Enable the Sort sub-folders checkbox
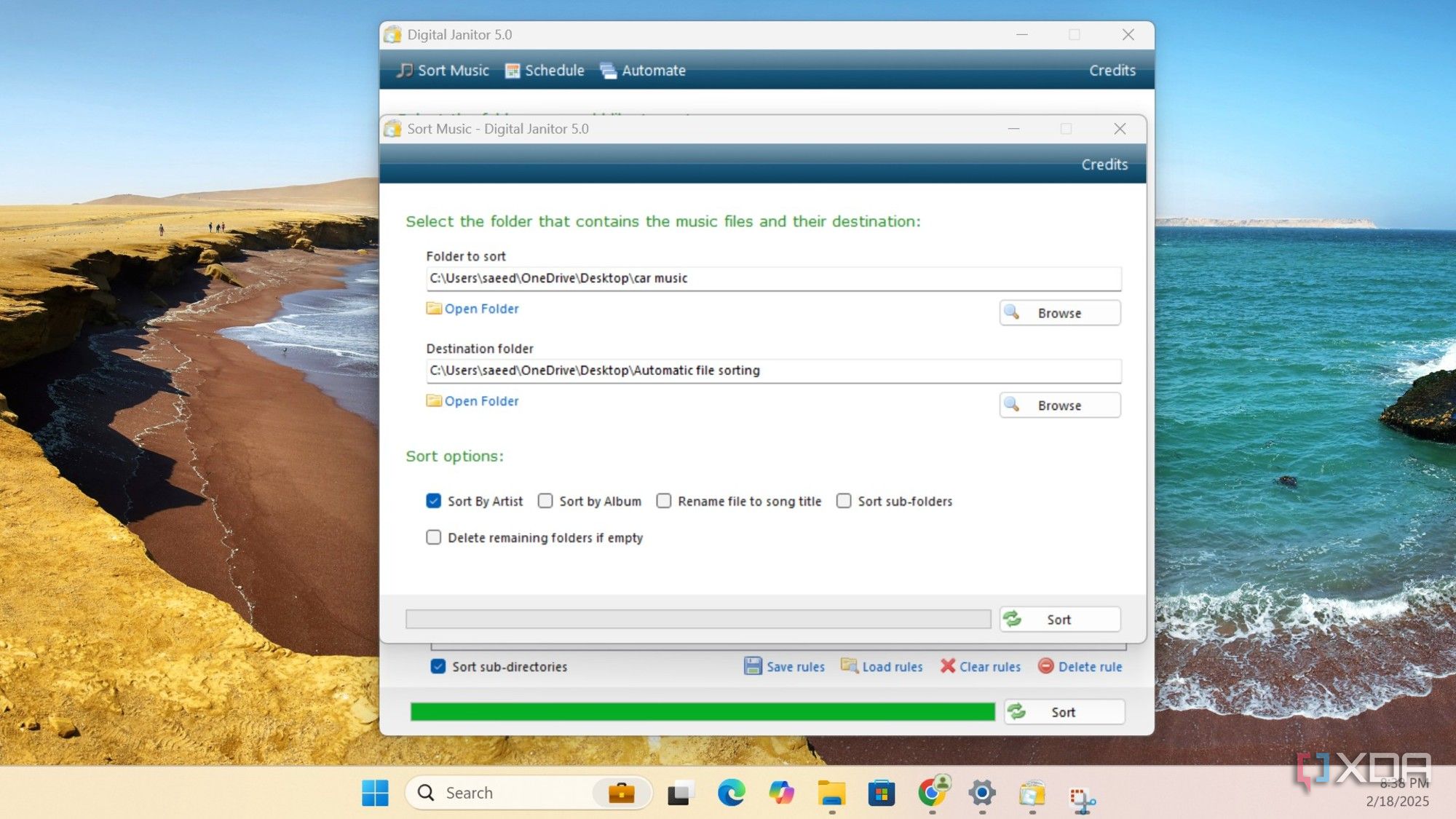 [x=844, y=501]
